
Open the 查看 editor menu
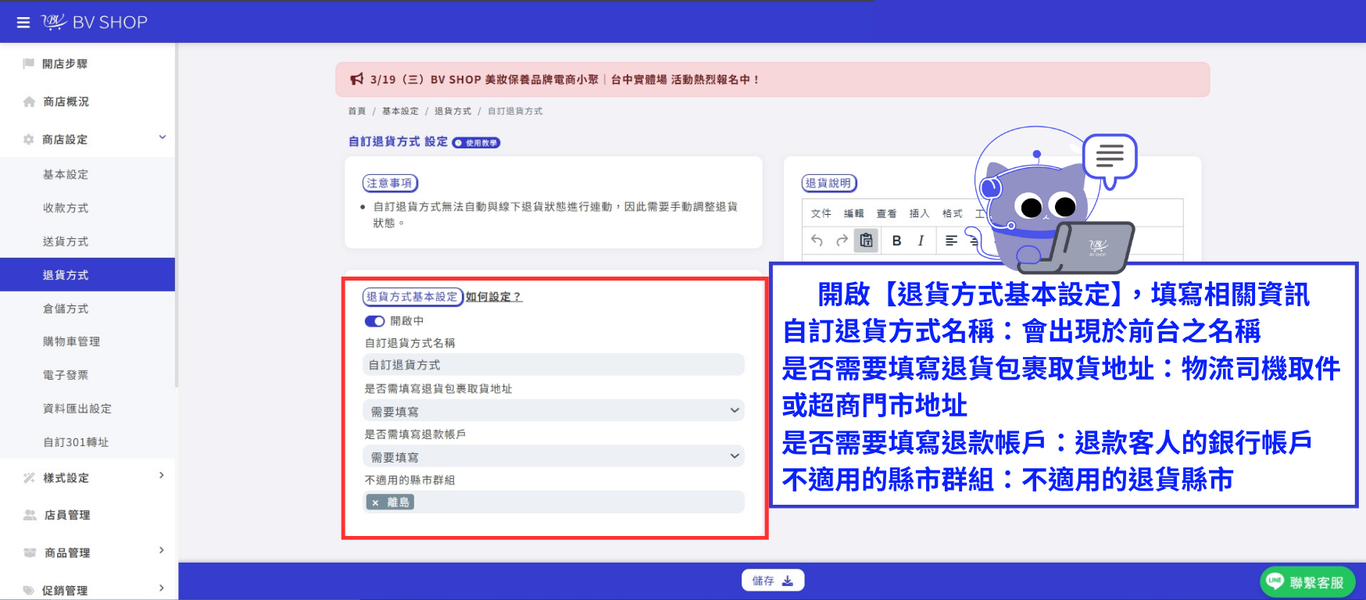click(886, 213)
